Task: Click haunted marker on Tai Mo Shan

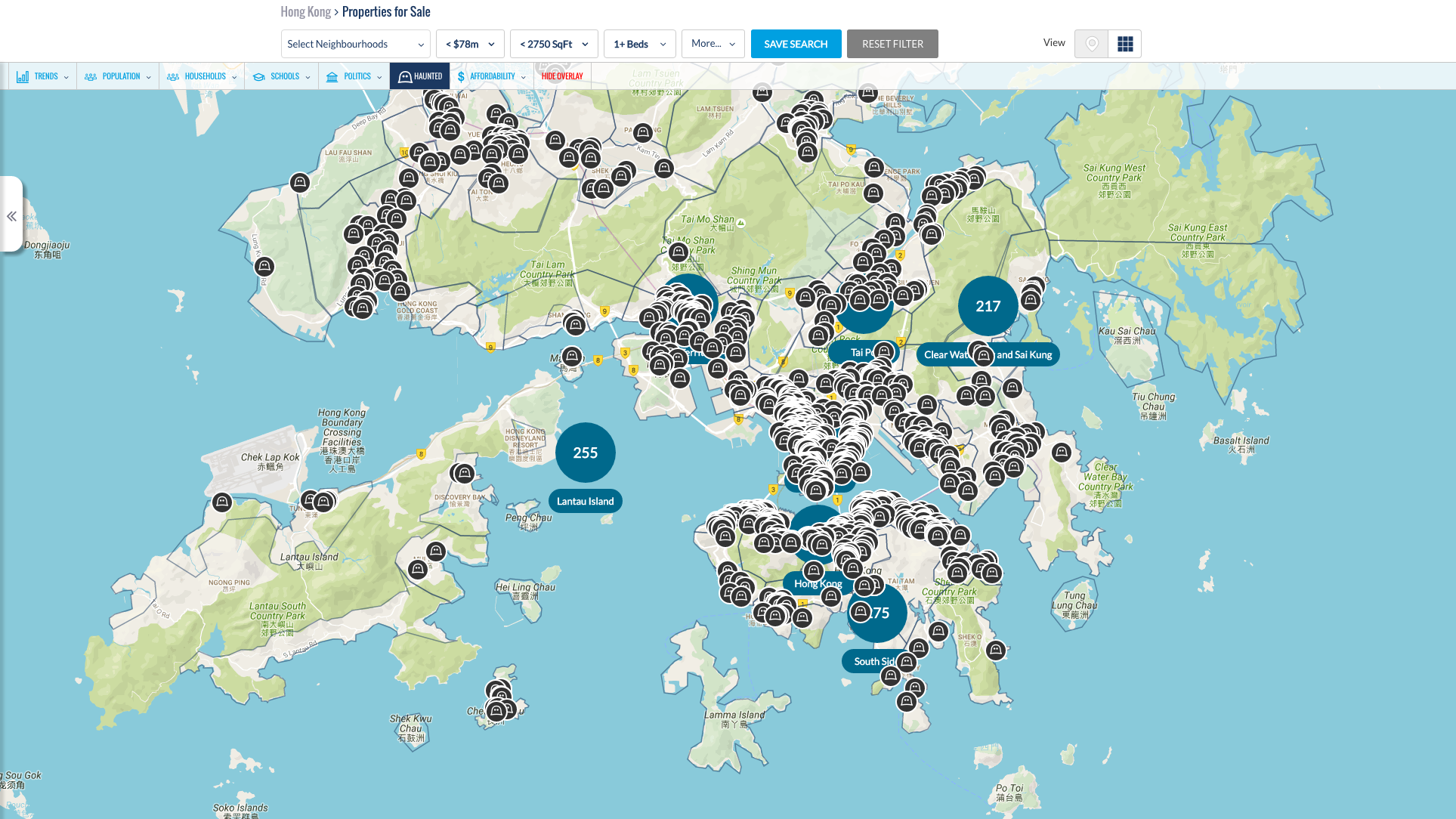Action: click(679, 252)
